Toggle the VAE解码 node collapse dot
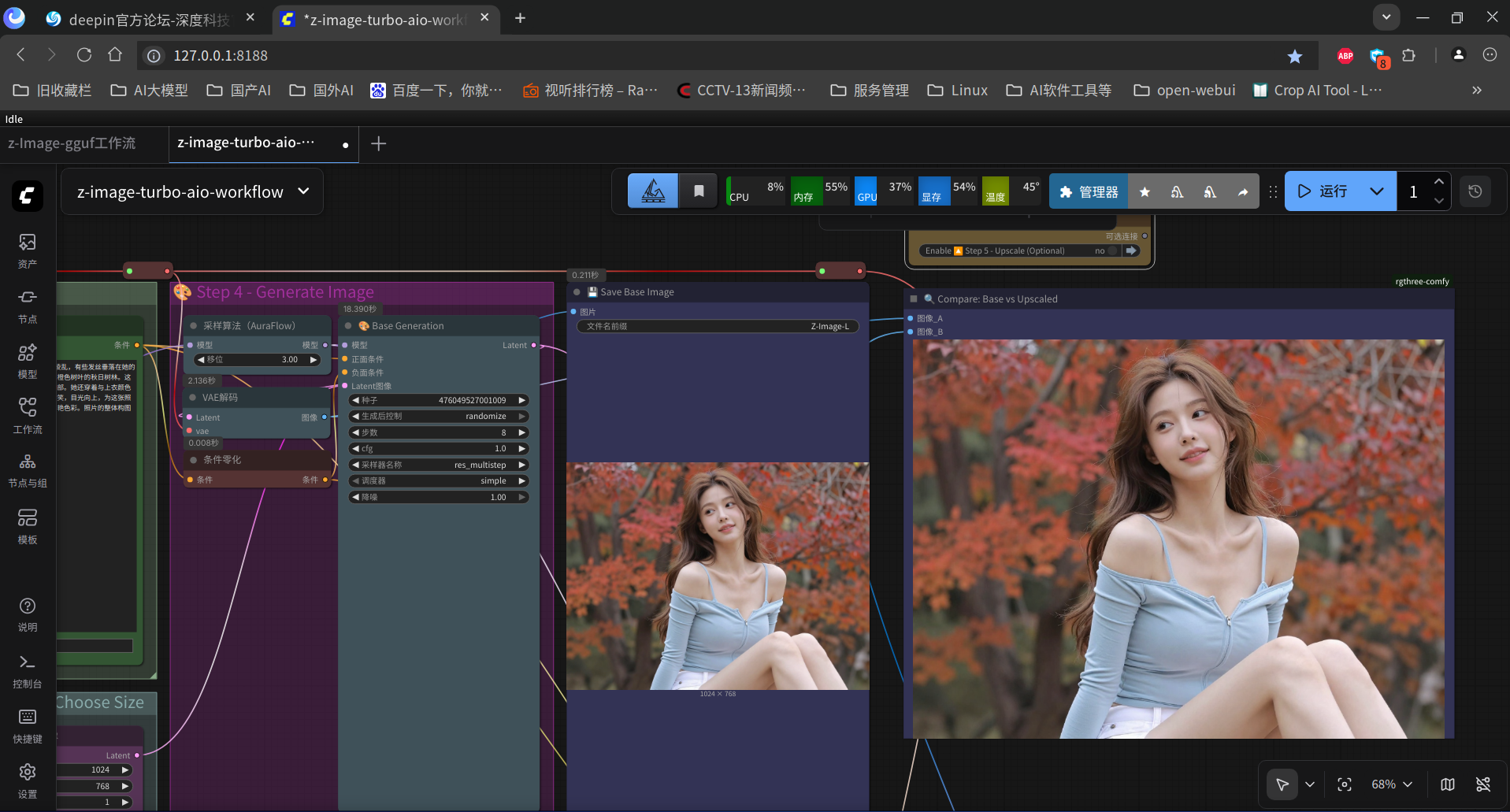The height and width of the screenshot is (812, 1510). click(193, 398)
